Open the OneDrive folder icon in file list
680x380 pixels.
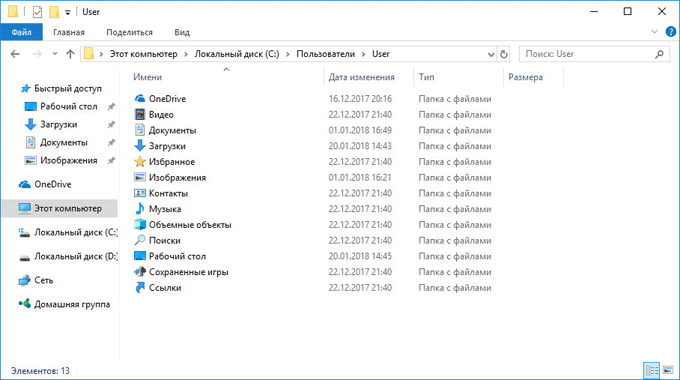coord(140,98)
